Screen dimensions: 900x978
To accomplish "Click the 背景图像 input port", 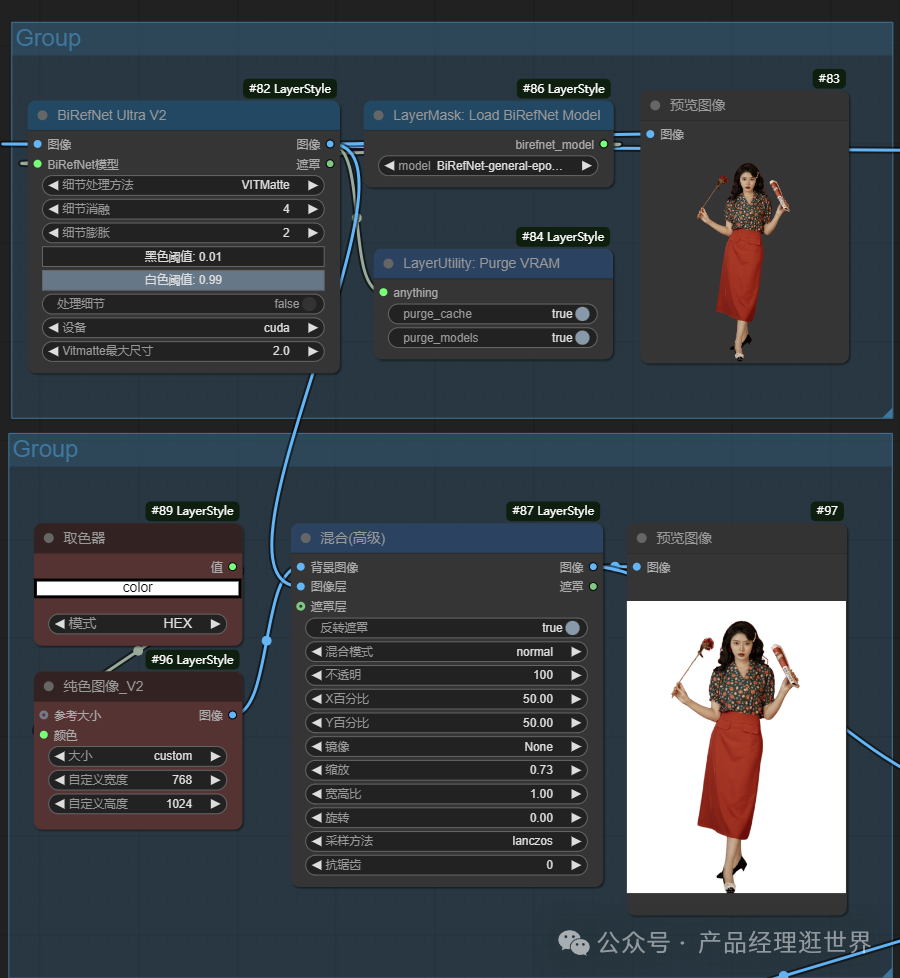I will [301, 567].
